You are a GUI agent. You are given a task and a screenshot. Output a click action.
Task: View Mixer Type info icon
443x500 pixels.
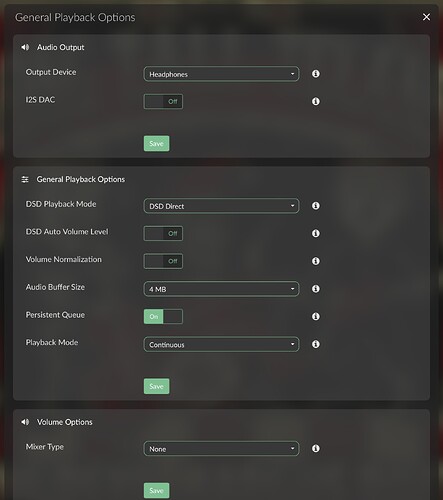click(x=316, y=448)
